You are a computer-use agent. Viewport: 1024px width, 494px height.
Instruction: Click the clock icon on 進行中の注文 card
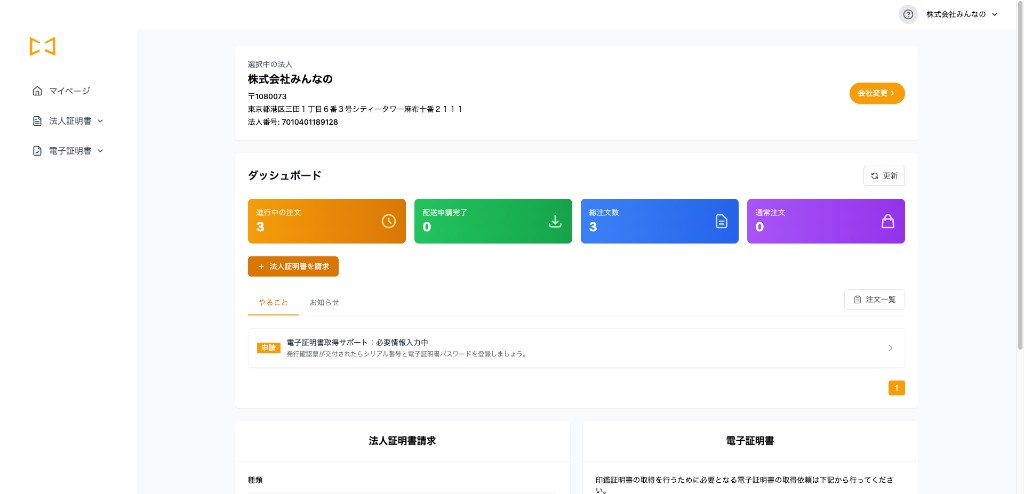click(389, 222)
